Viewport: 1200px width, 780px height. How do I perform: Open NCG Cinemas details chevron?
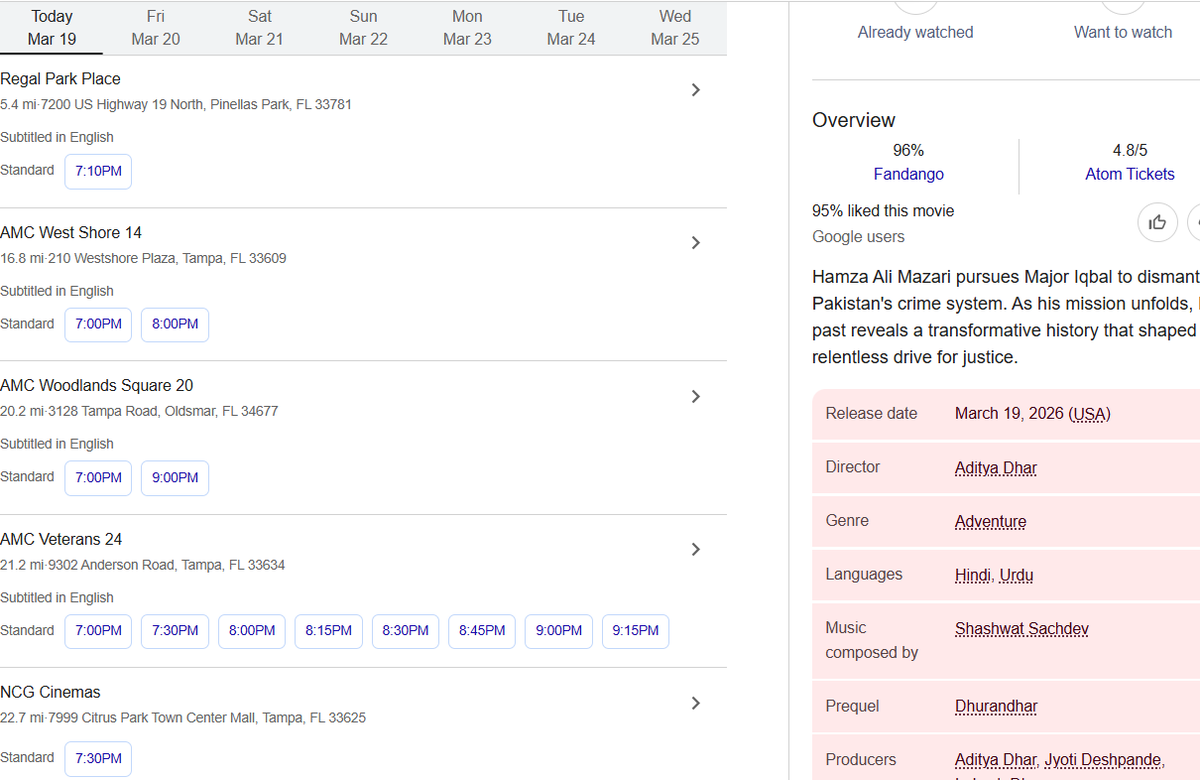point(696,703)
